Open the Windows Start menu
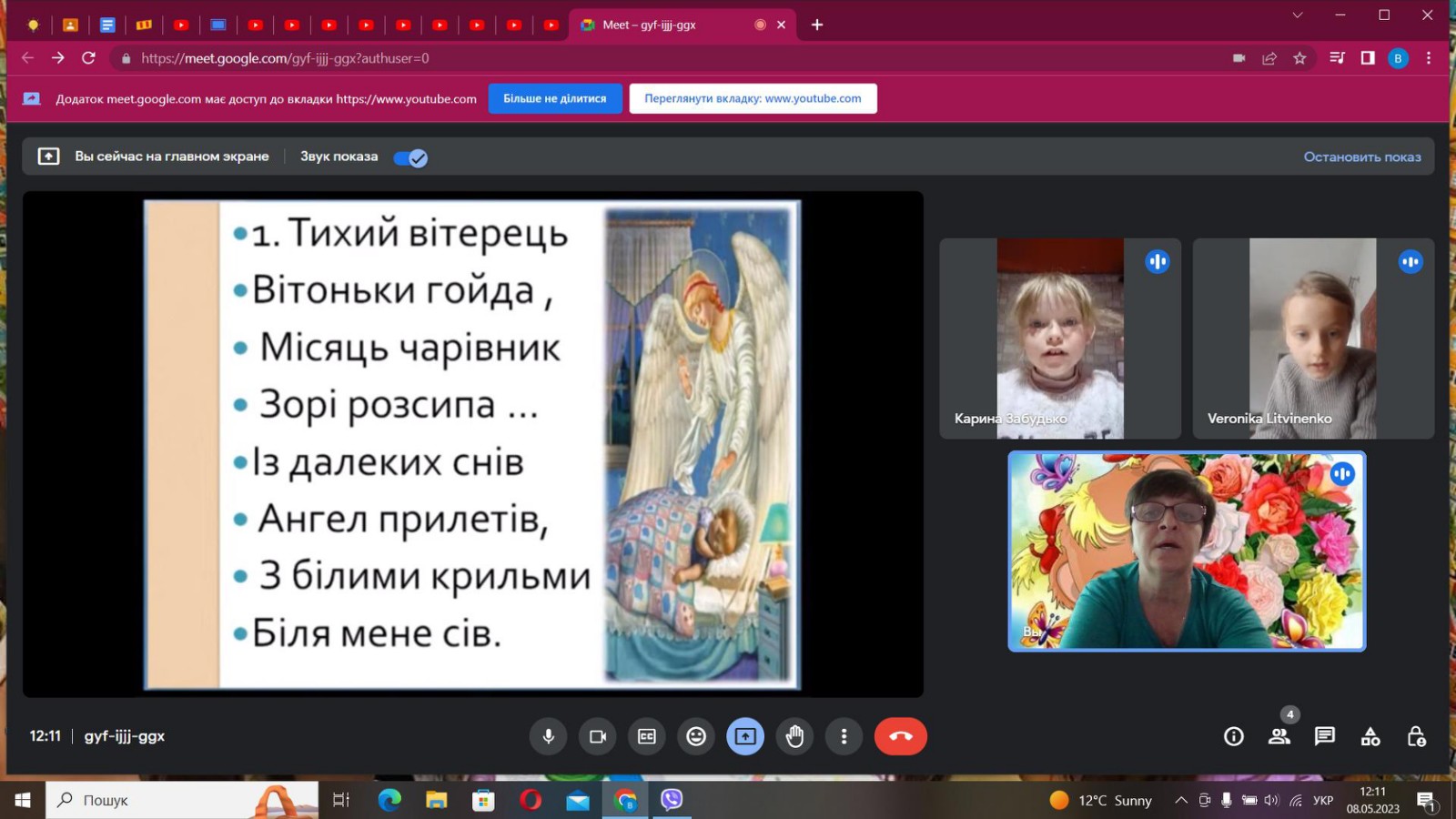This screenshot has height=819, width=1456. point(23,800)
